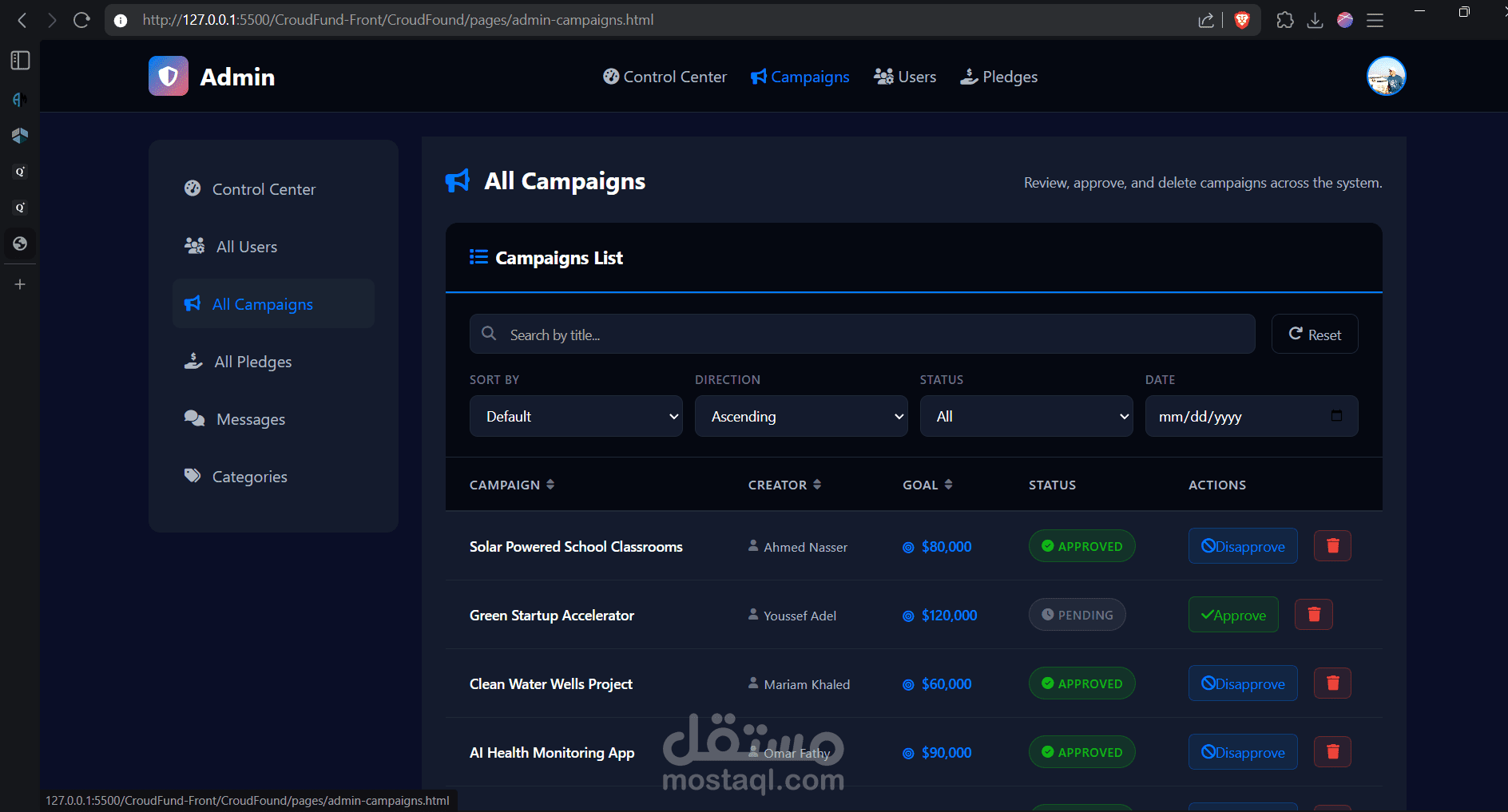
Task: Click the site info icon in the address bar
Action: (x=121, y=20)
